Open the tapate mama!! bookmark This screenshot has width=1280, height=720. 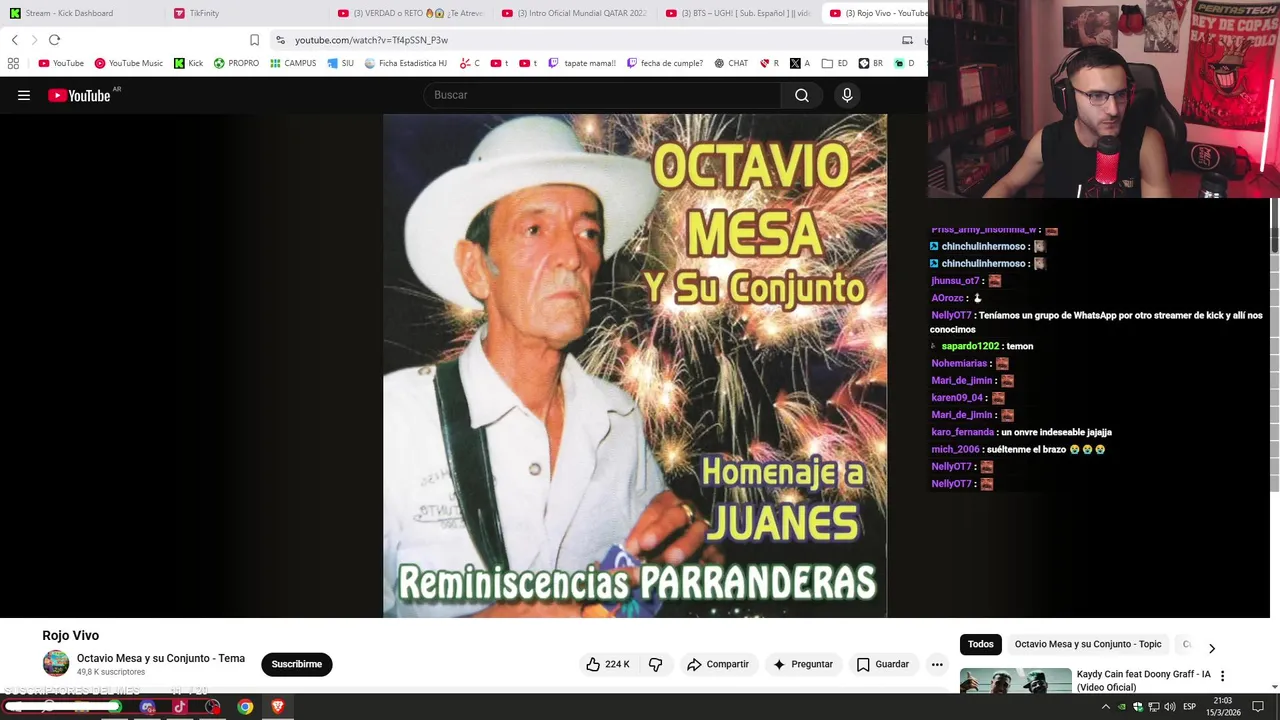click(x=581, y=63)
